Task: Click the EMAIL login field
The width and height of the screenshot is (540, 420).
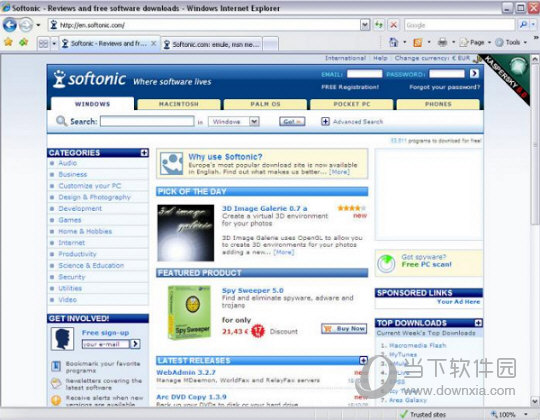Action: pos(364,74)
